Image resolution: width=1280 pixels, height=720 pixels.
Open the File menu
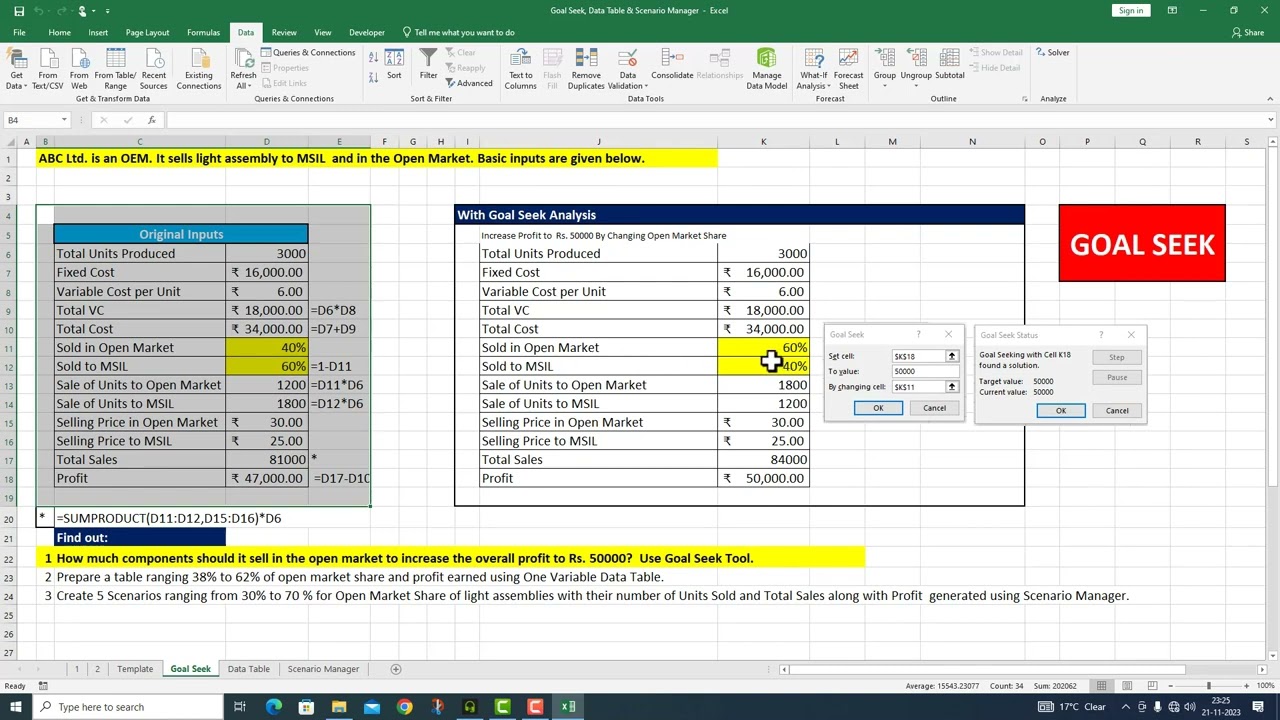click(19, 32)
